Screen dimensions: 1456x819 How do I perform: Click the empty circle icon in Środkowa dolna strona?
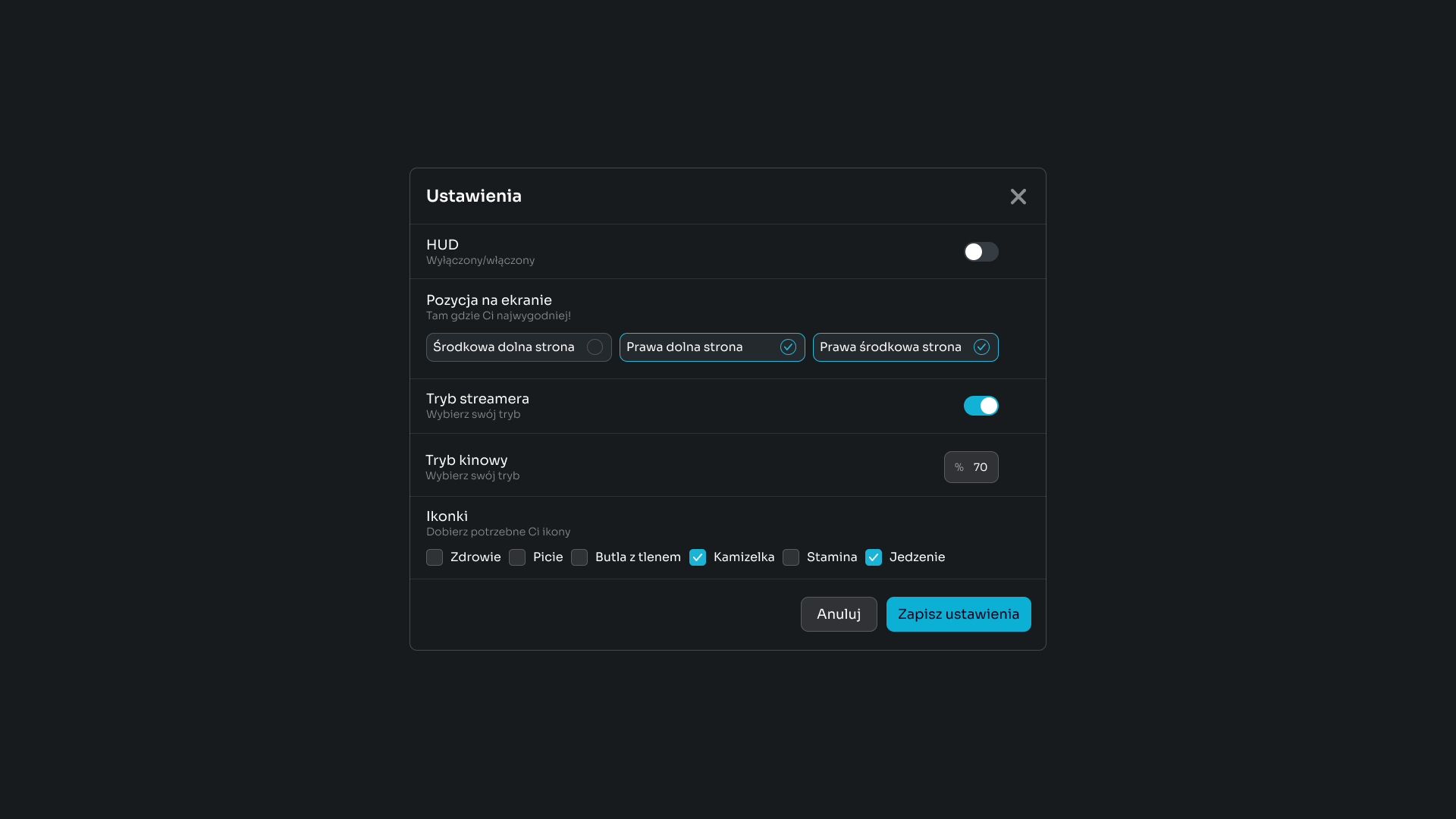click(595, 347)
